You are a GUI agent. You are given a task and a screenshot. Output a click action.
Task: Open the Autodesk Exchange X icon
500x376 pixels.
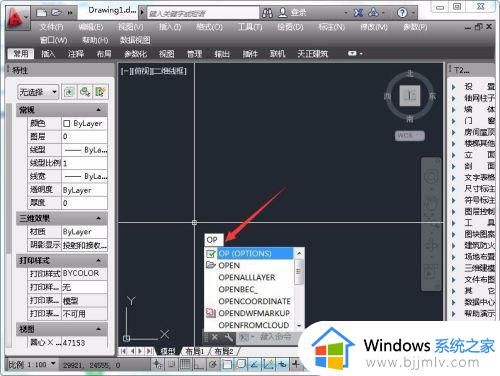pyautogui.click(x=358, y=13)
